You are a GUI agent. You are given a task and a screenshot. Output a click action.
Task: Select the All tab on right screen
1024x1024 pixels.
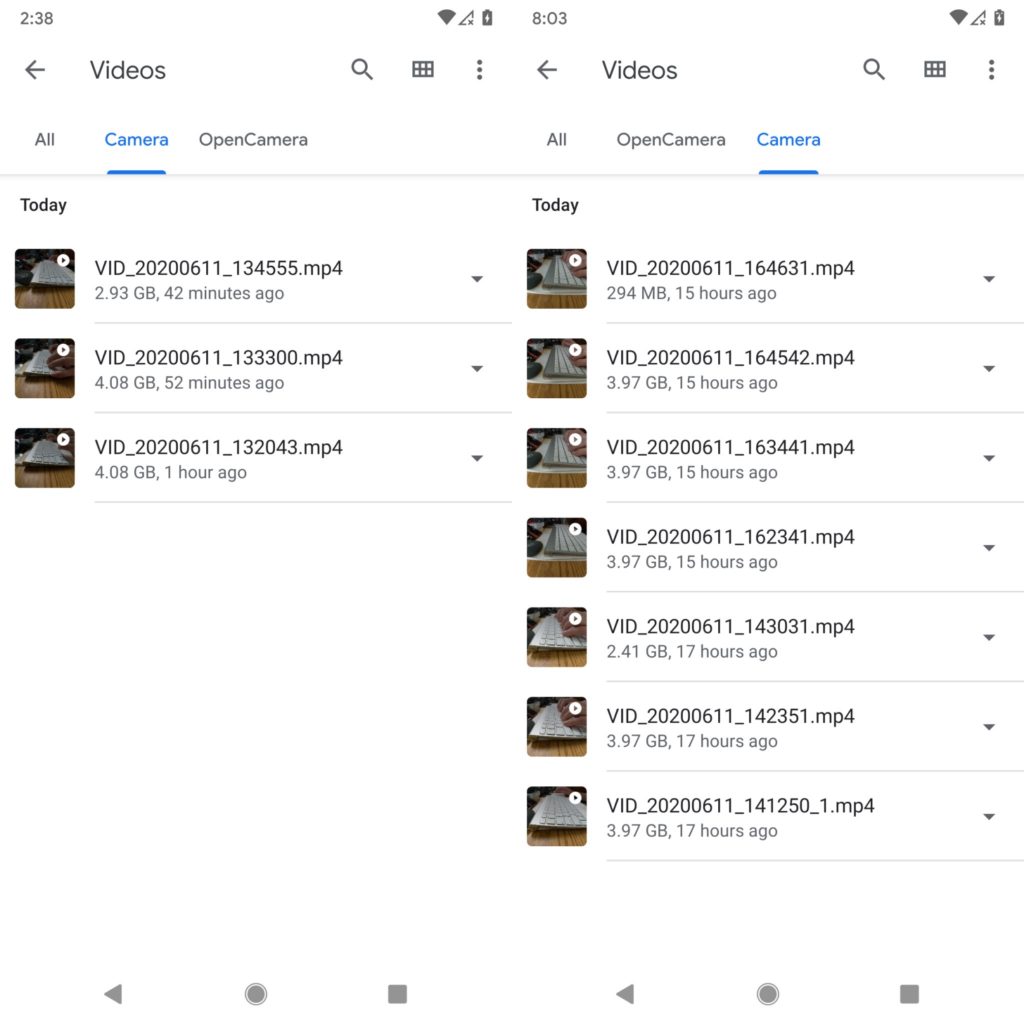tap(556, 140)
